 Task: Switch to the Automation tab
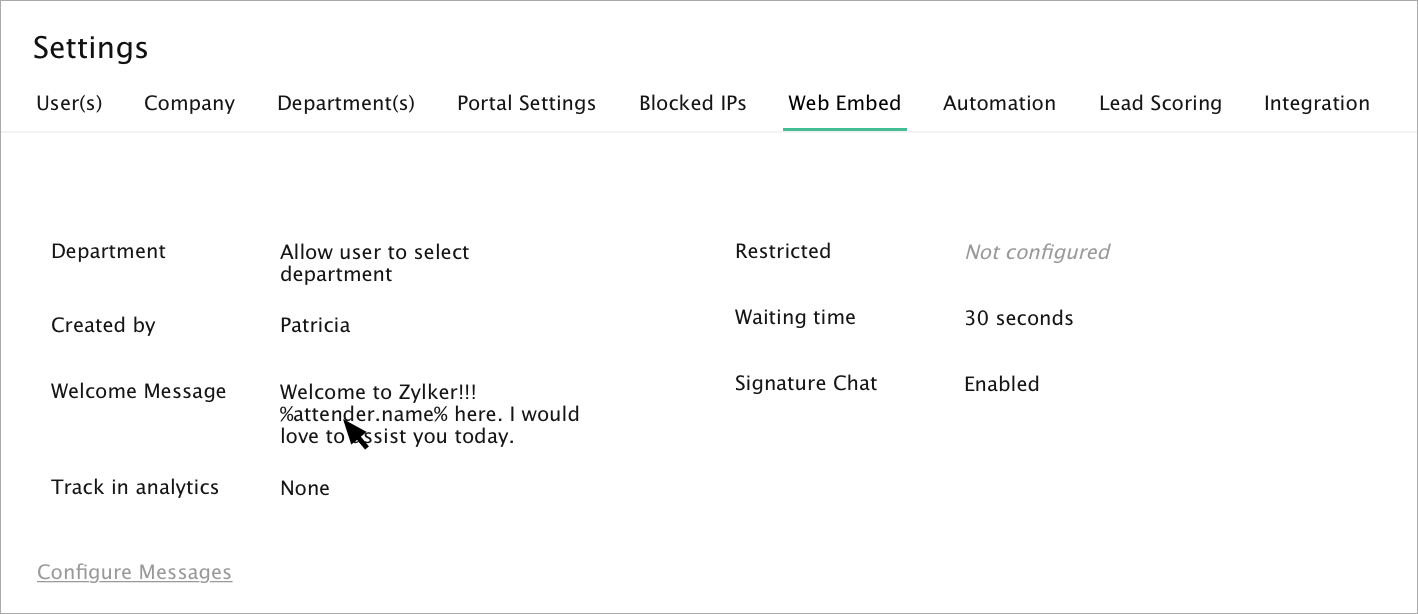pyautogui.click(x=999, y=103)
